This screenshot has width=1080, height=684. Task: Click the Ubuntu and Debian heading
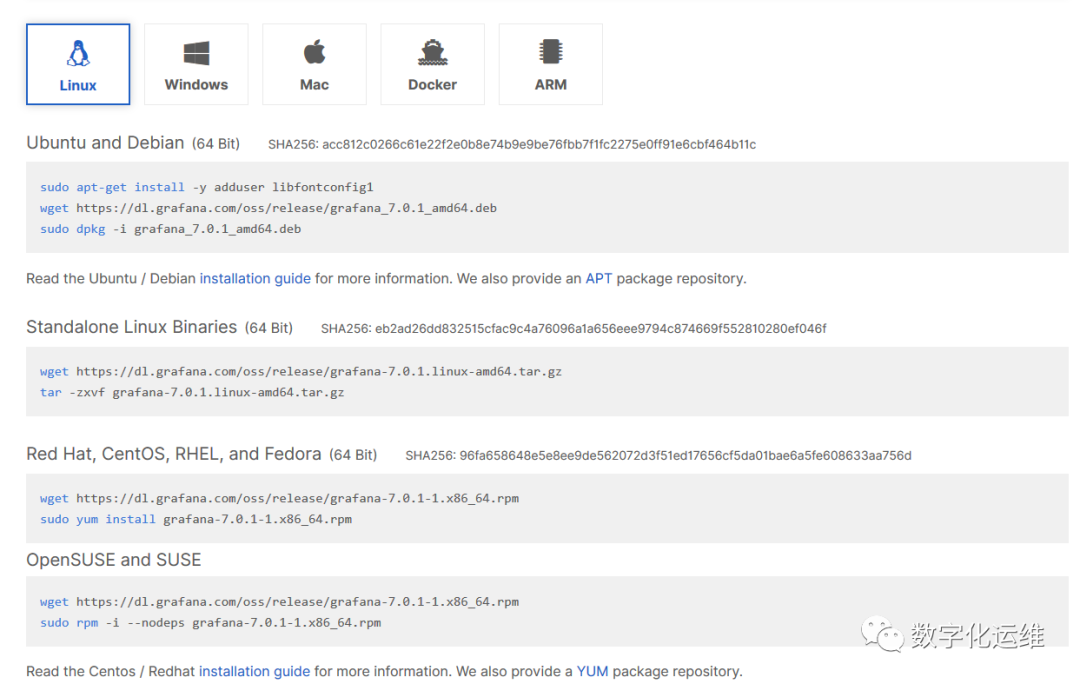105,143
